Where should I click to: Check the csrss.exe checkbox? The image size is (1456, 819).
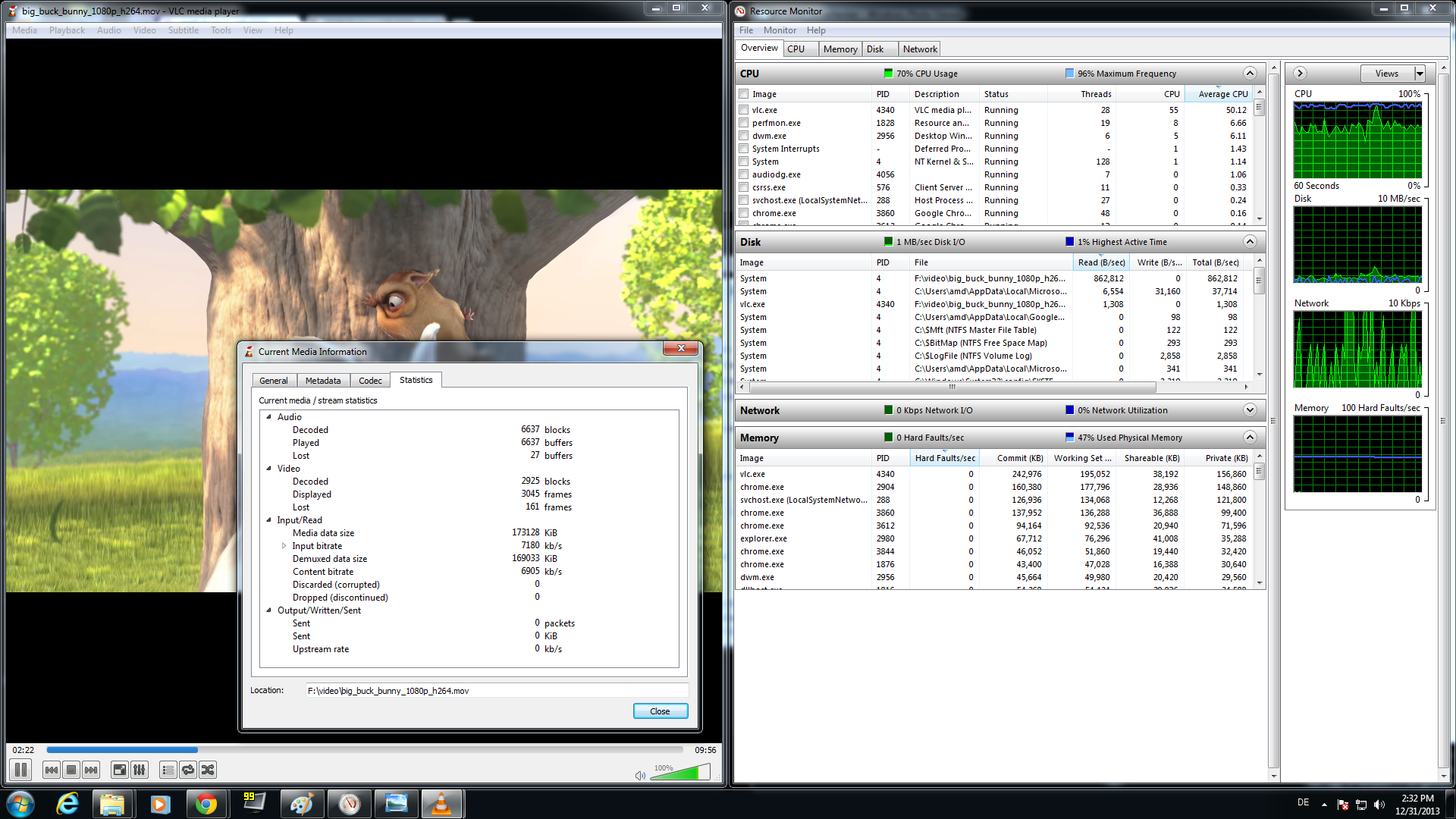744,187
